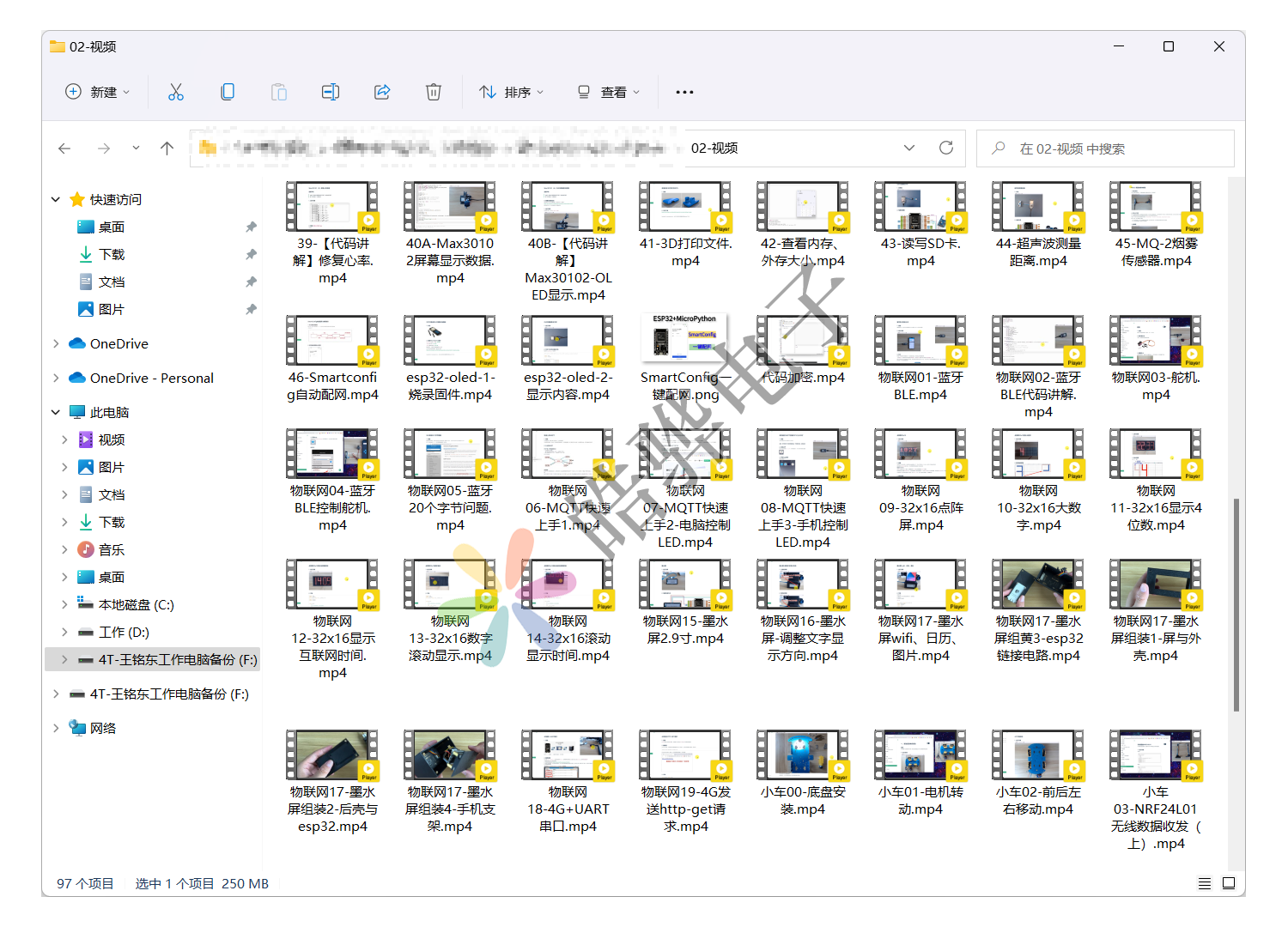
Task: Switch to details view icon in status bar
Action: [1205, 883]
